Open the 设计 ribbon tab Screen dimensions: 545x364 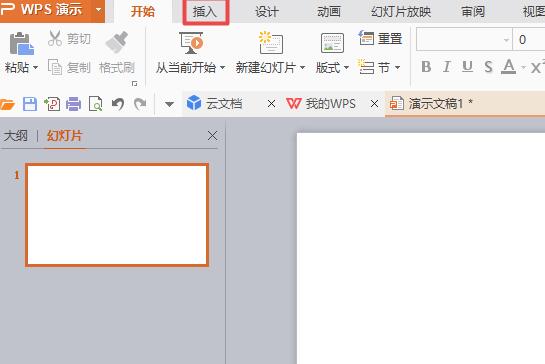(x=267, y=12)
